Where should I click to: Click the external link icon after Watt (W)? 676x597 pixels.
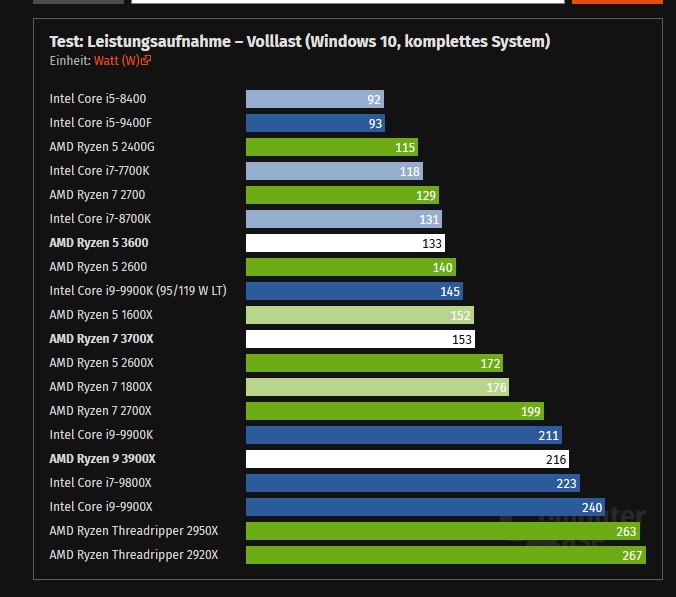pyautogui.click(x=146, y=60)
